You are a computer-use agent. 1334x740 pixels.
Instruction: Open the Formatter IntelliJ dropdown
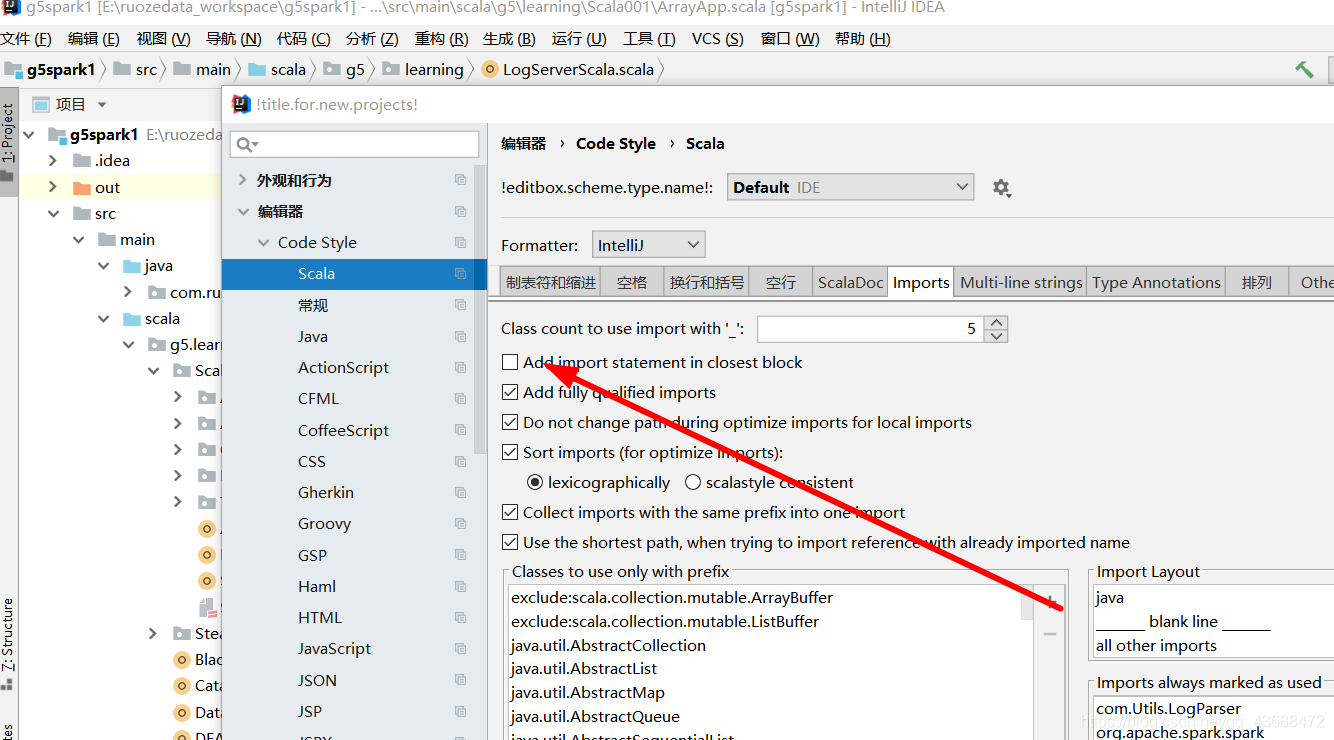[649, 245]
